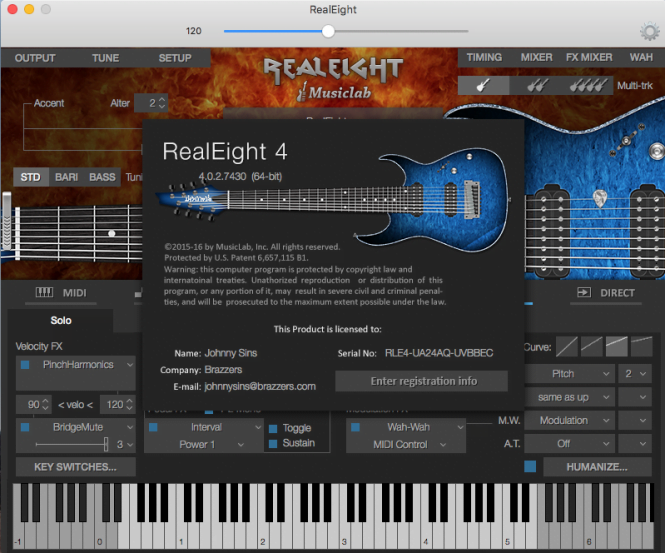Switch to the Solo tab
This screenshot has width=665, height=553.
pos(61,321)
